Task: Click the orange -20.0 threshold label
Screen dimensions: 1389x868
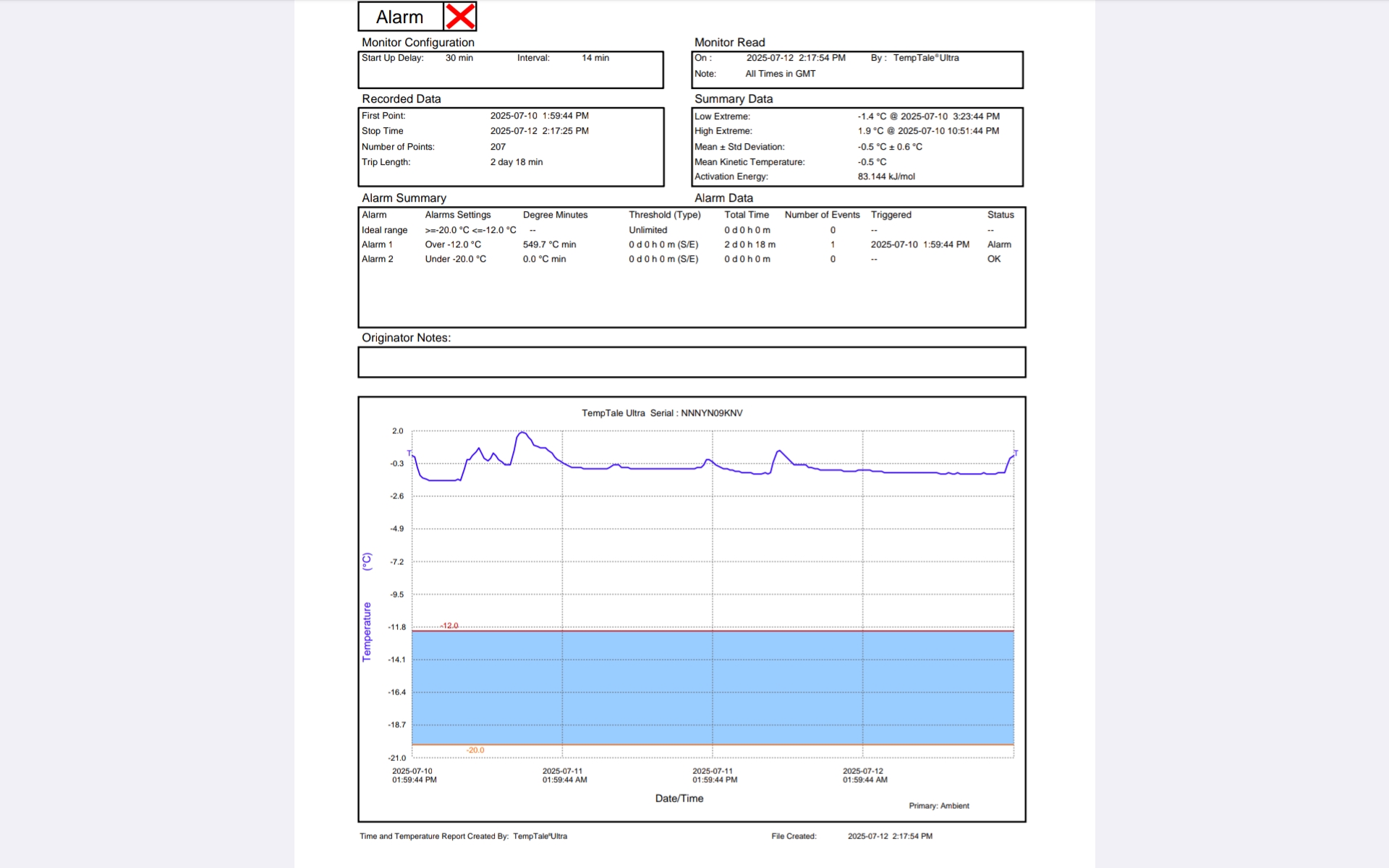Action: [x=475, y=750]
